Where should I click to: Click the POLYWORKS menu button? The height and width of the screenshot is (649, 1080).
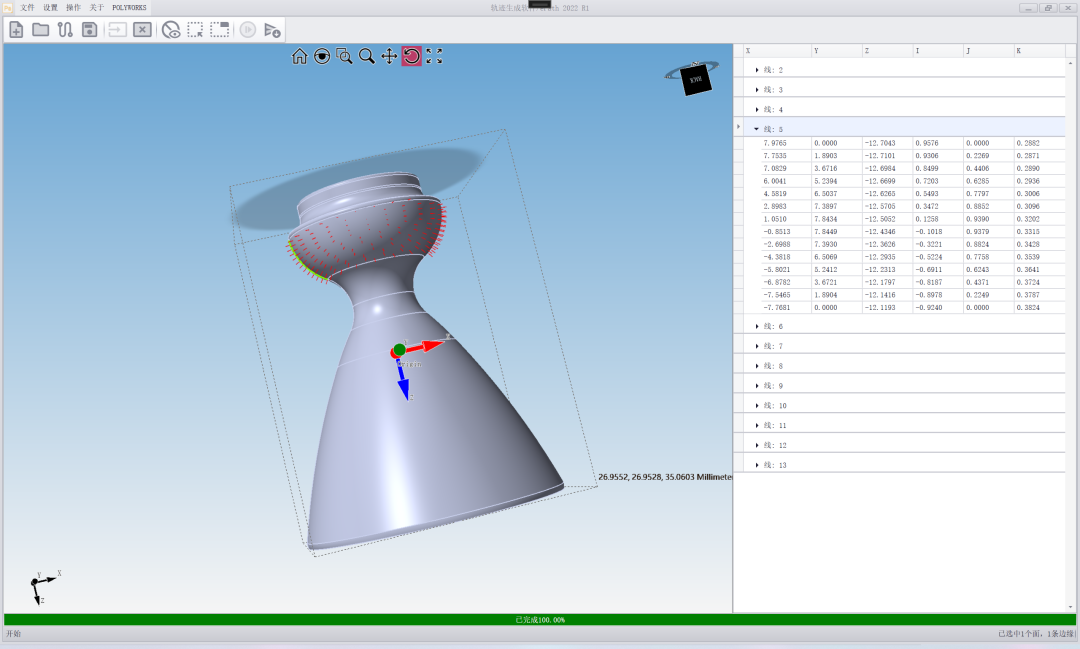point(129,7)
